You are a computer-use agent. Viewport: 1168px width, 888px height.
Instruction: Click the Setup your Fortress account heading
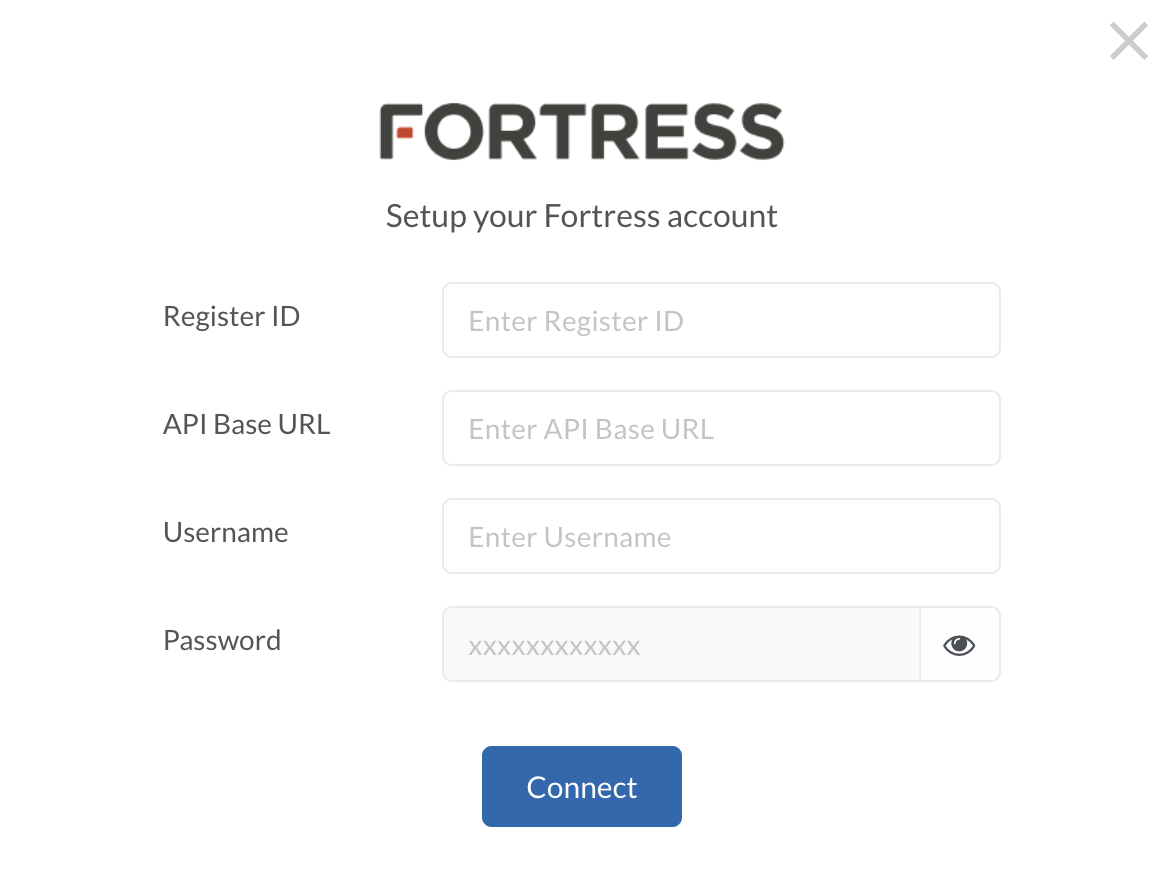pos(581,215)
